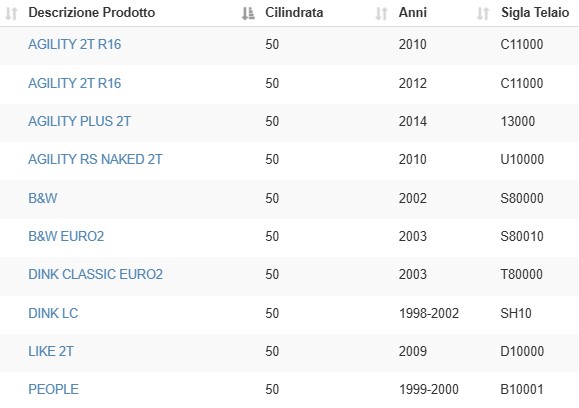The image size is (579, 408).
Task: Open AGILITY 2T R16 from 2010
Action: tap(75, 44)
